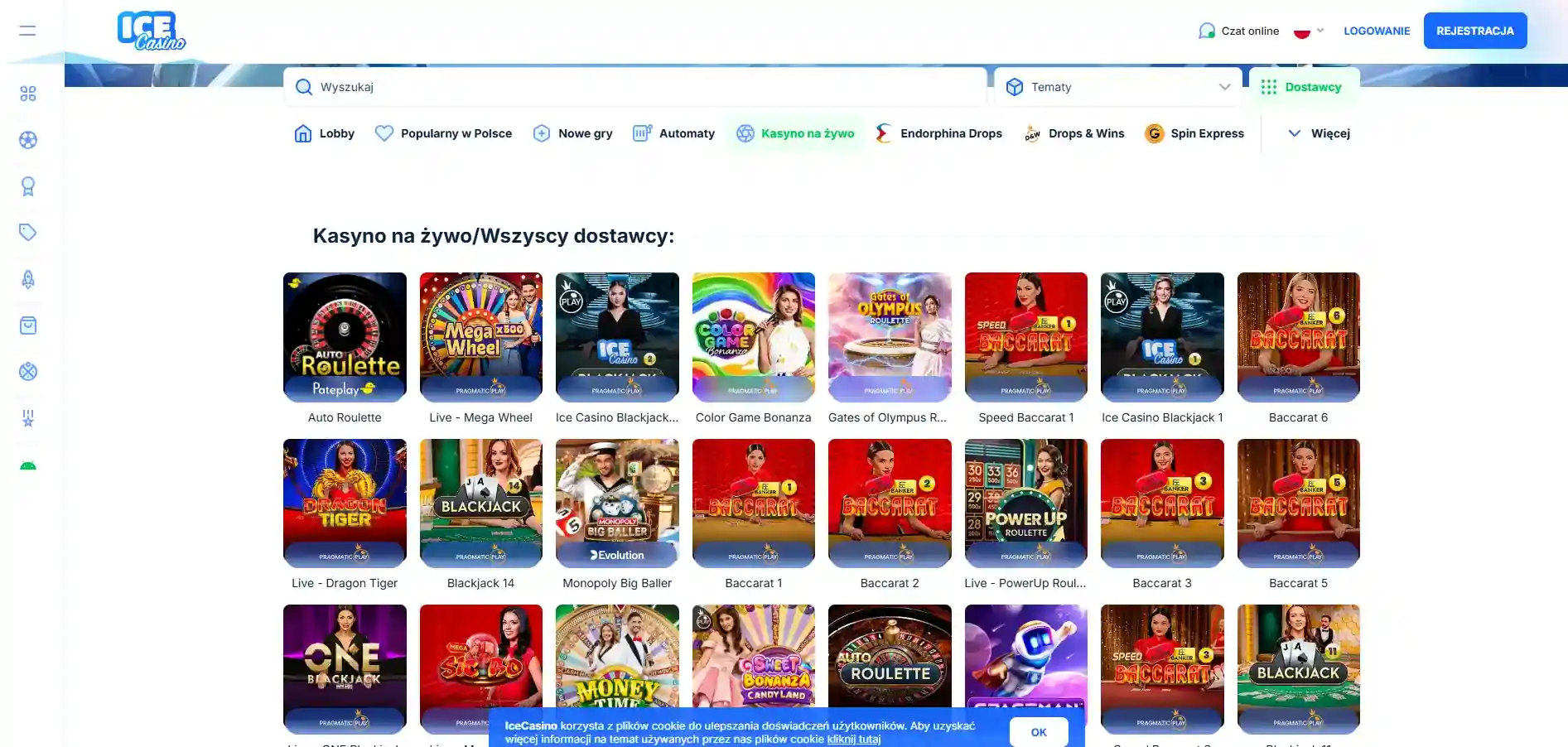Click the rocket sidebar icon
The height and width of the screenshot is (747, 1568).
pyautogui.click(x=28, y=279)
